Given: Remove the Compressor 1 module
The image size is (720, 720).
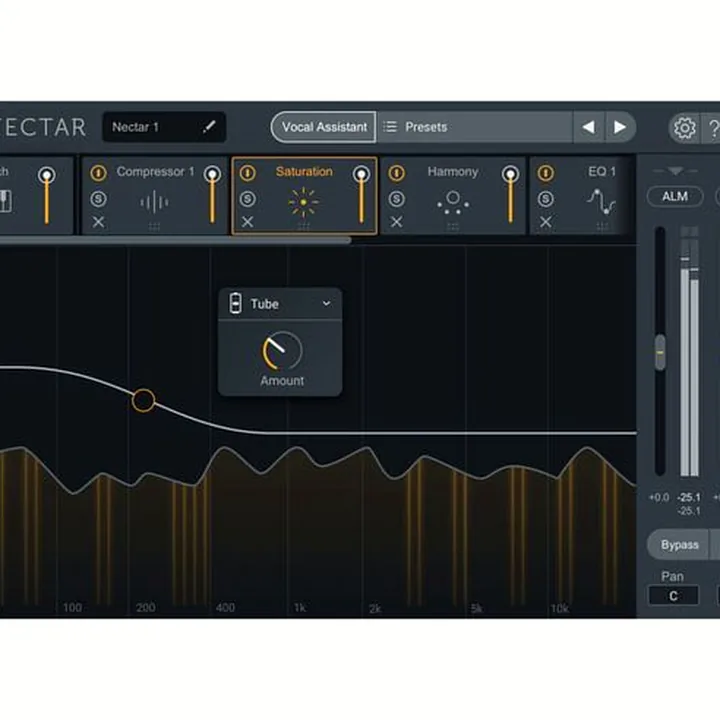Looking at the screenshot, I should click(x=98, y=222).
